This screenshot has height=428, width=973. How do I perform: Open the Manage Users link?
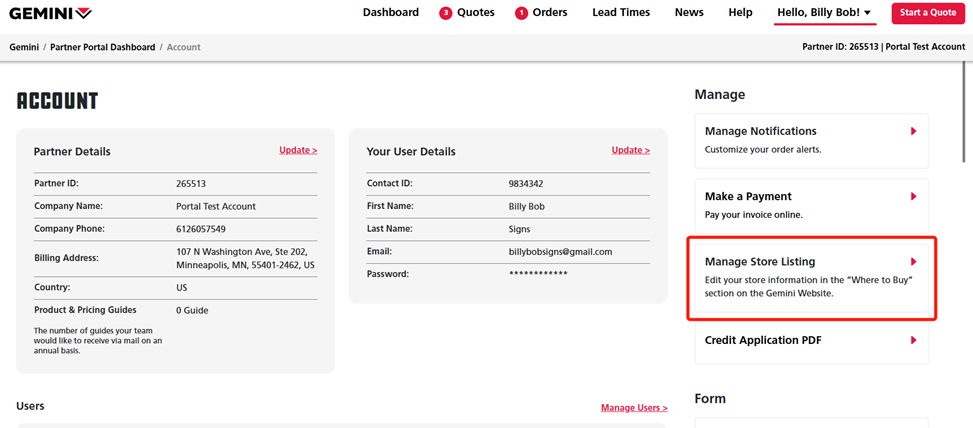pos(634,408)
